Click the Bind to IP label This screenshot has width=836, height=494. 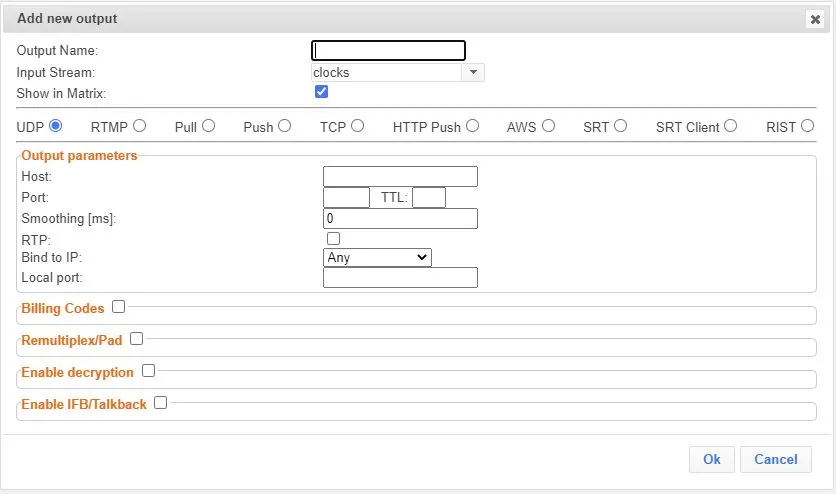52,257
